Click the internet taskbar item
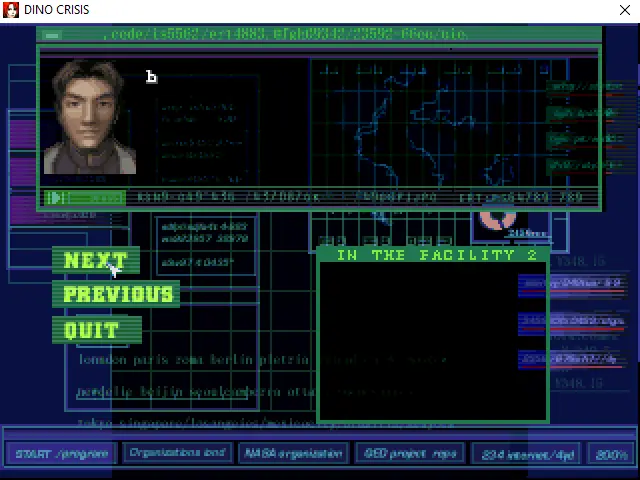 pos(527,454)
